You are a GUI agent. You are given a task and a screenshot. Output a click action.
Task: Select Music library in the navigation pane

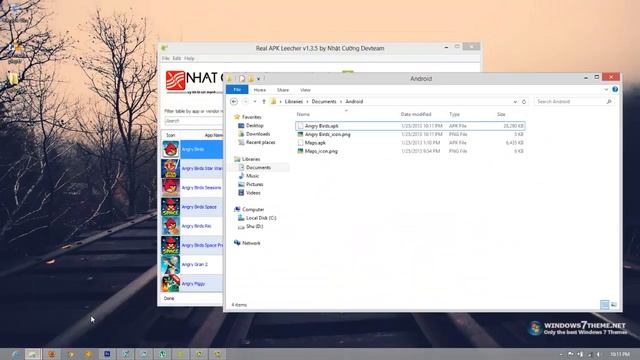pos(252,176)
